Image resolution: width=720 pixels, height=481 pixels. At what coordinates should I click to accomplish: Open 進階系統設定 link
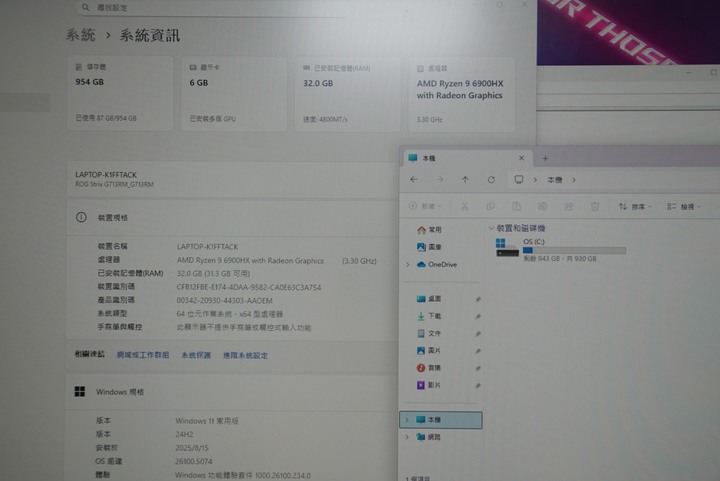pos(245,355)
